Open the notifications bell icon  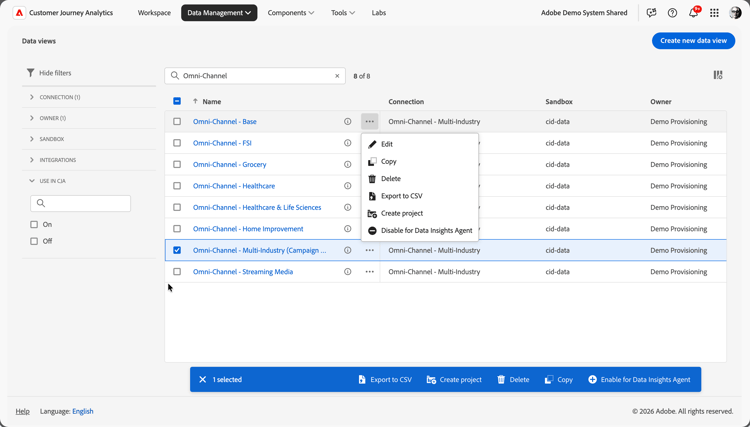point(693,13)
